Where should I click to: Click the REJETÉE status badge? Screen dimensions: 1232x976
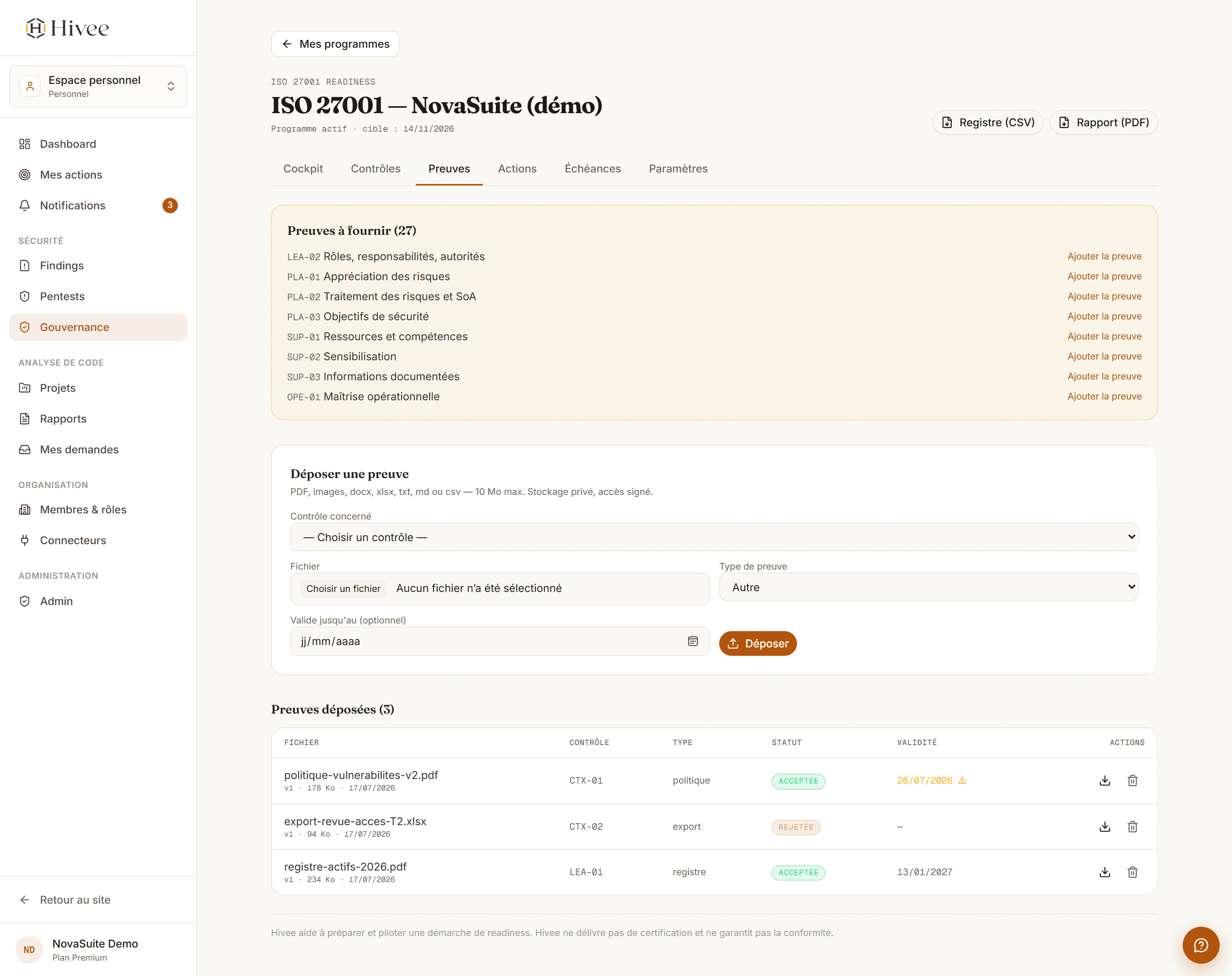[x=795, y=827]
